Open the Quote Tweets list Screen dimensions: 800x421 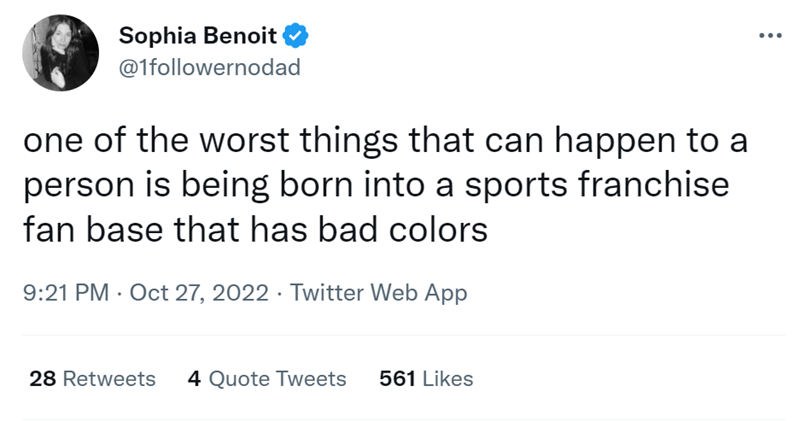click(277, 379)
